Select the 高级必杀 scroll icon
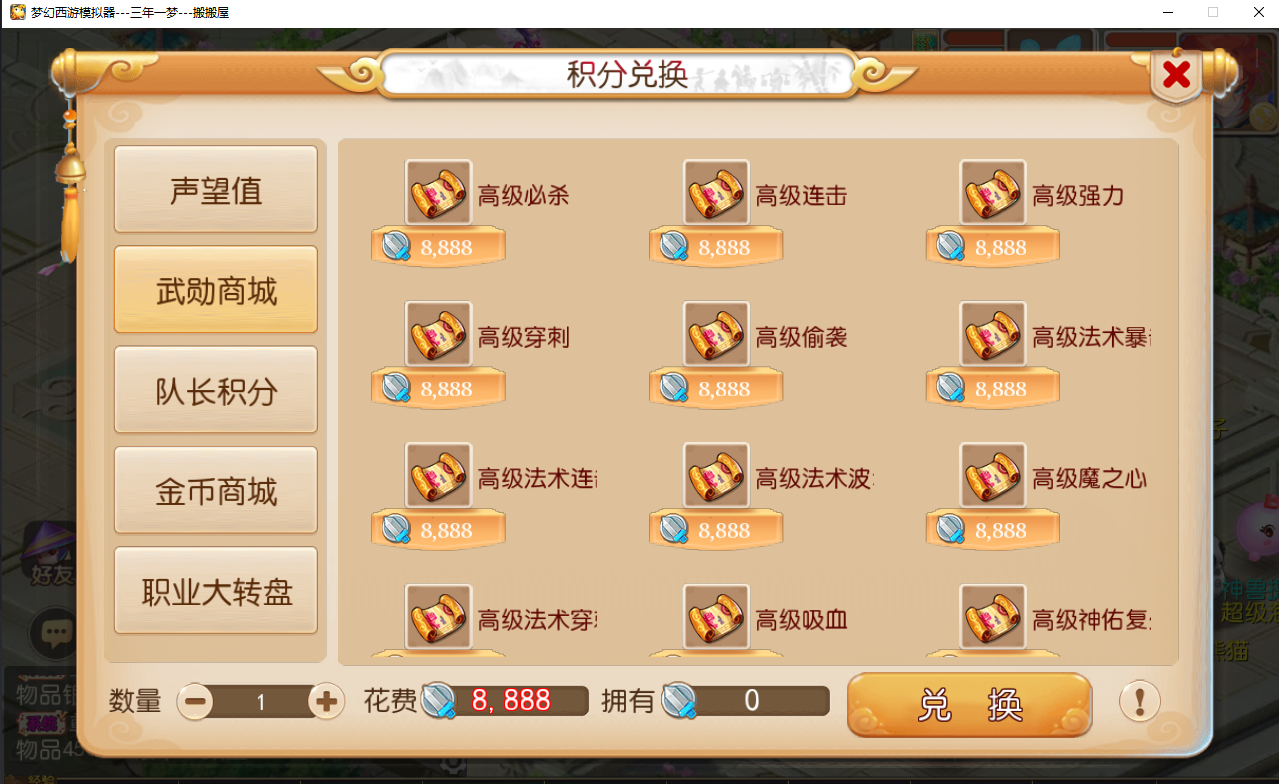 point(439,192)
